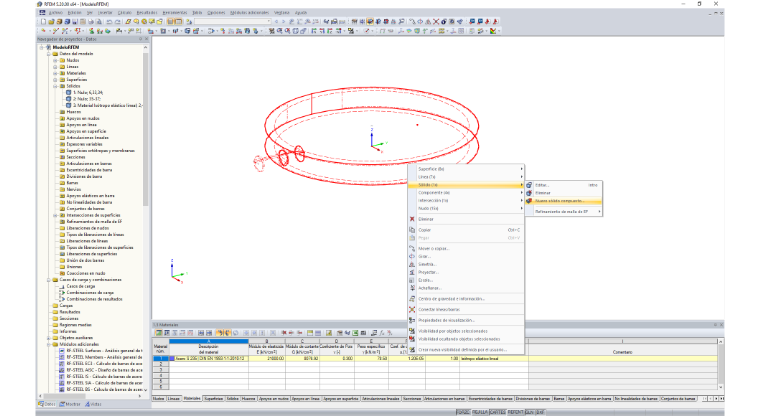Open the Módulos adicionales menu
This screenshot has width=760, height=416.
pyautogui.click(x=250, y=13)
